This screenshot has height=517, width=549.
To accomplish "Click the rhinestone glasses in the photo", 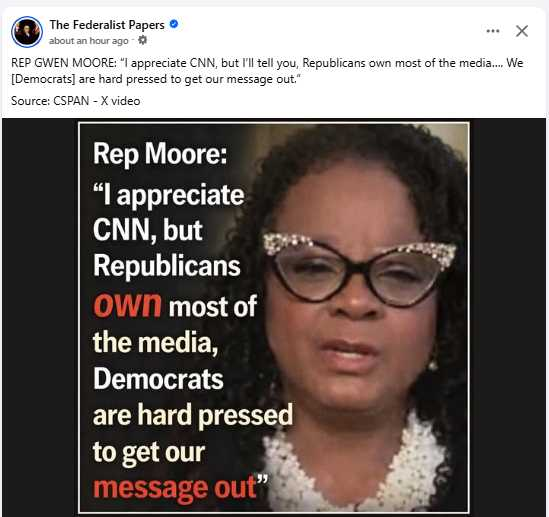I will [359, 272].
